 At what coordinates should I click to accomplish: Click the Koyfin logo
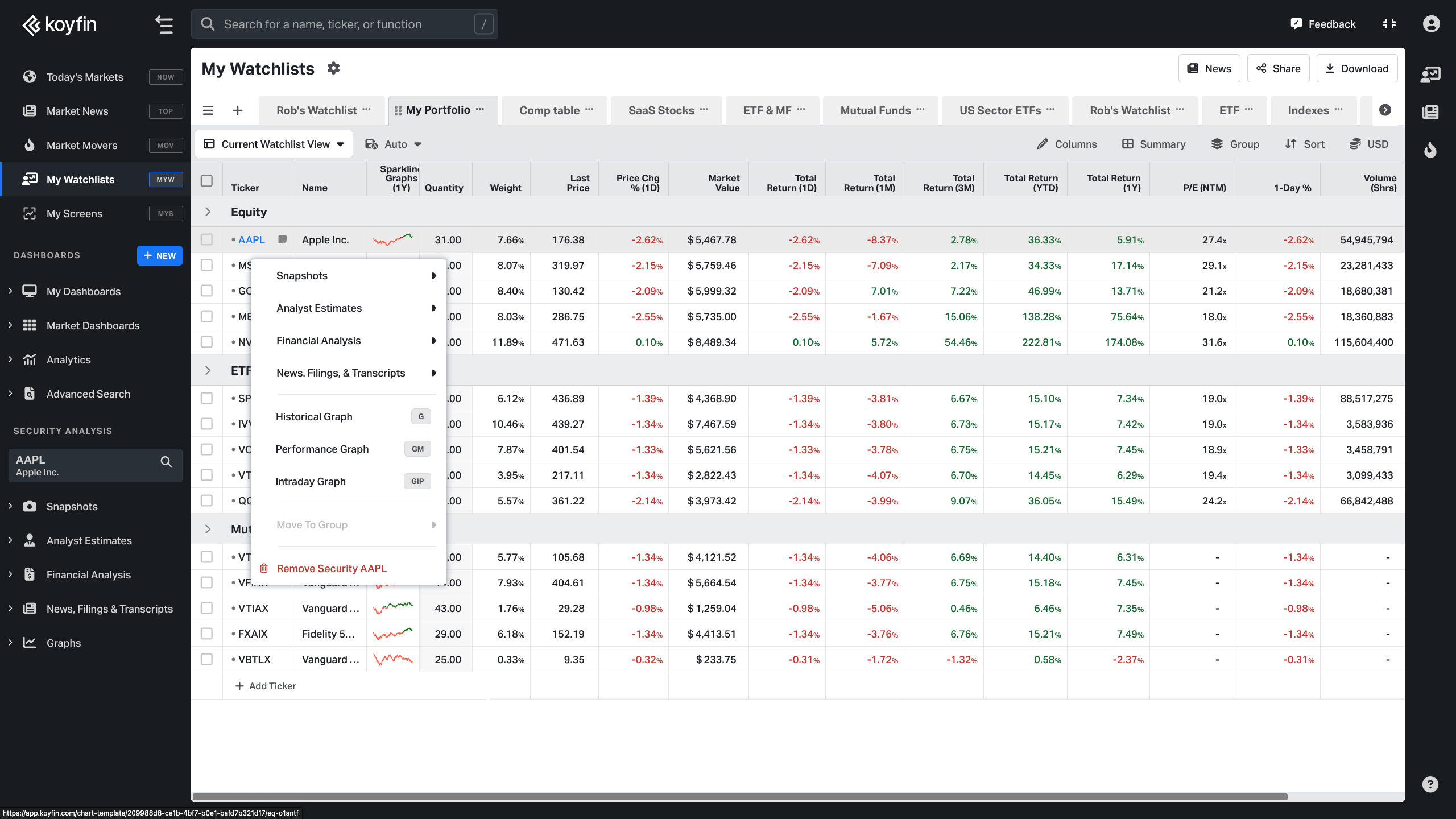(59, 24)
